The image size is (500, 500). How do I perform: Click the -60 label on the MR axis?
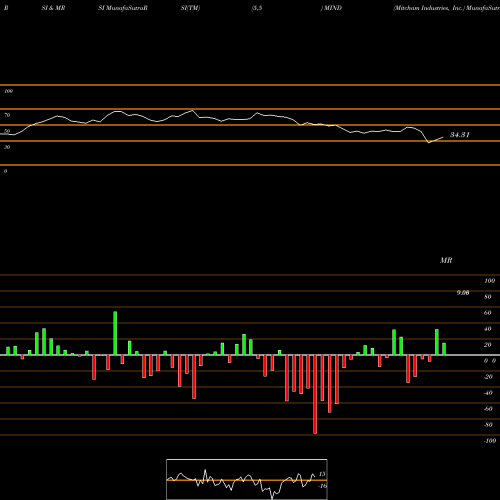[488, 409]
